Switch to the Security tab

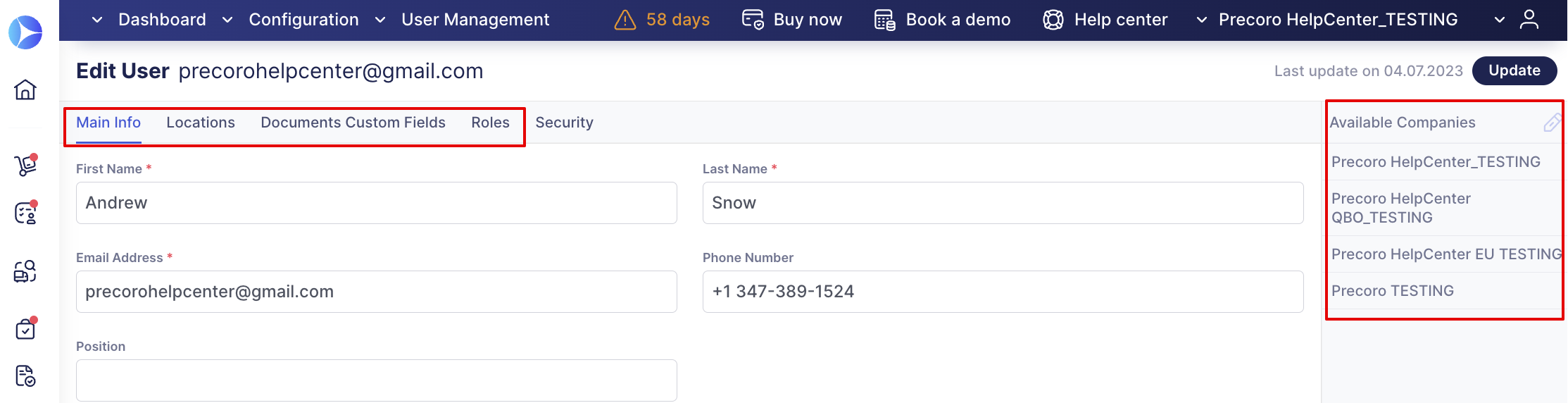[x=564, y=123]
